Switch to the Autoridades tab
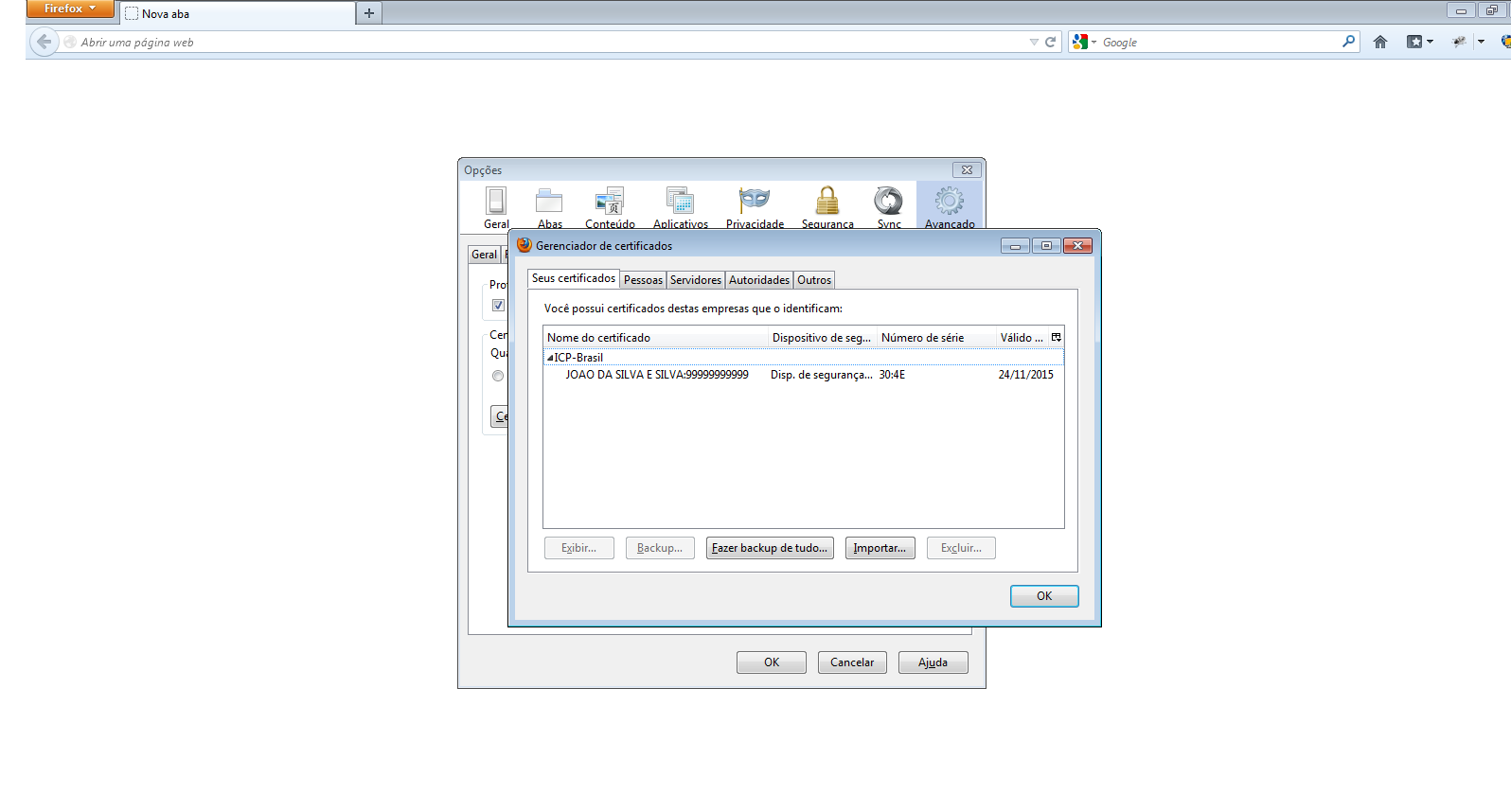 click(758, 280)
